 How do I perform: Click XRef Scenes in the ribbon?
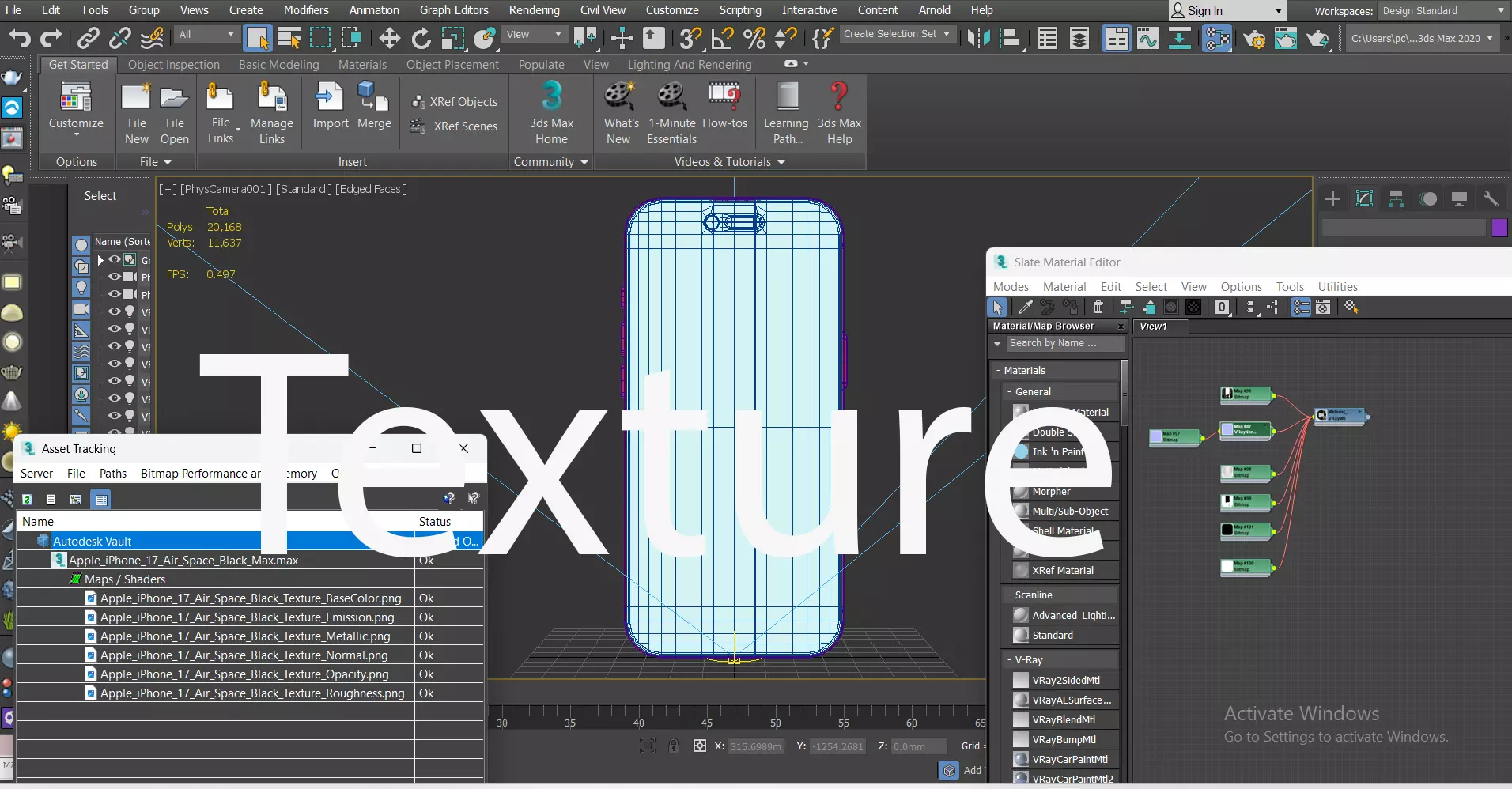pyautogui.click(x=454, y=126)
